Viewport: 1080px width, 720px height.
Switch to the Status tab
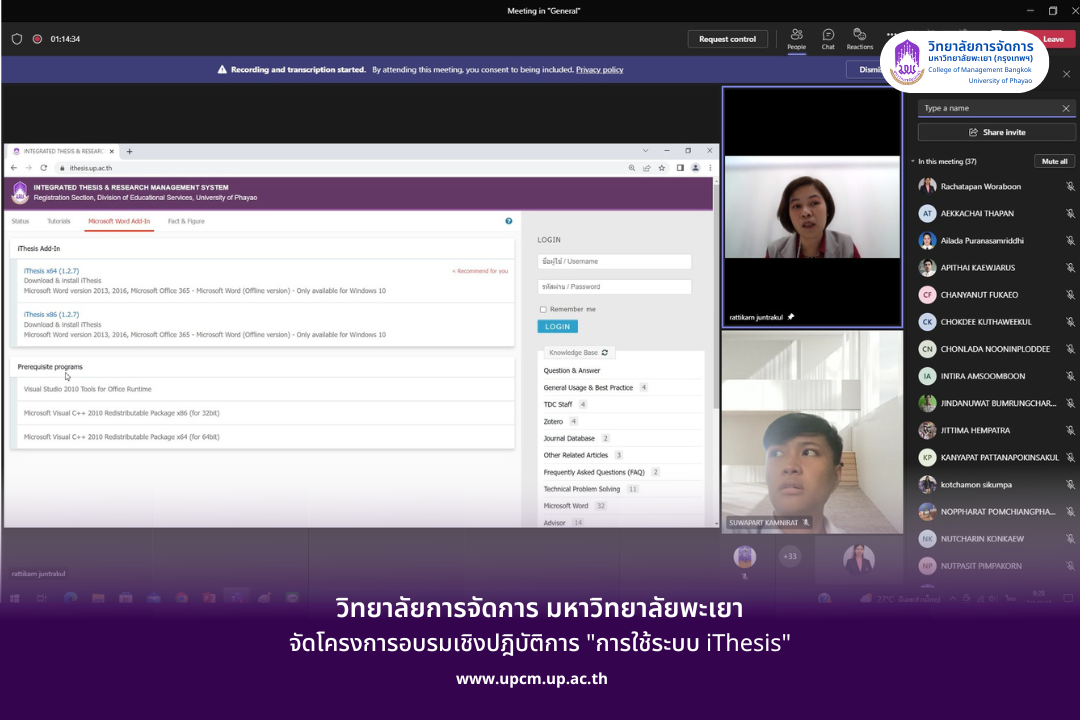[x=20, y=221]
